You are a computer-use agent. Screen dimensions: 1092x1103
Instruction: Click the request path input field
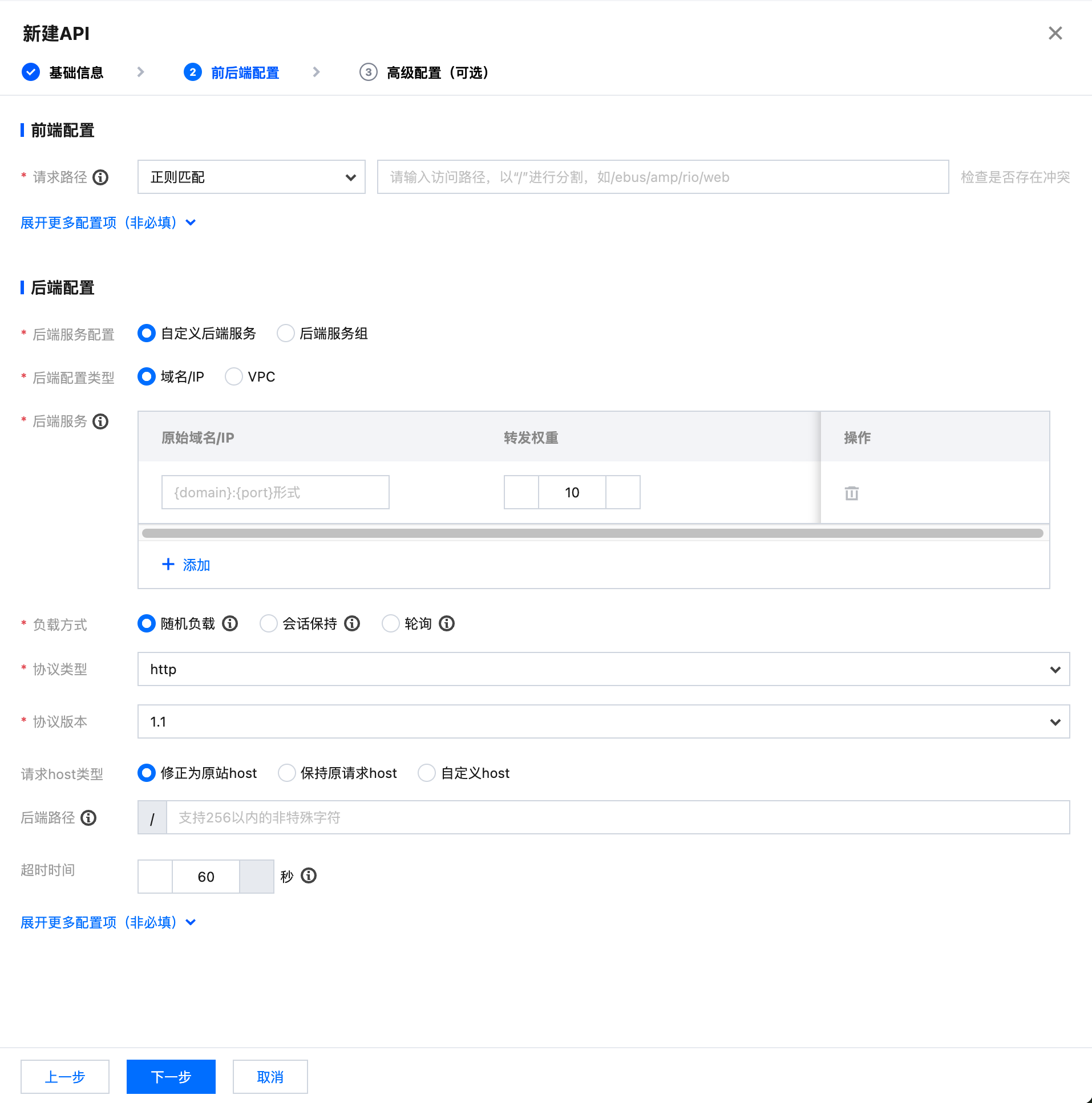[x=663, y=177]
